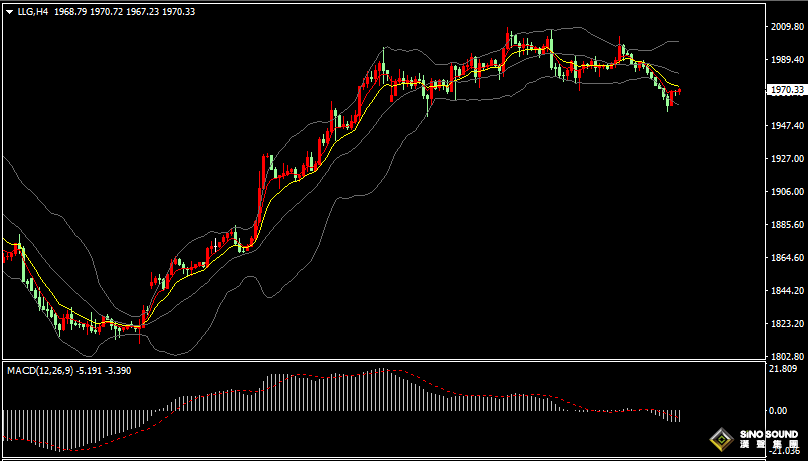
Task: Click the MACD 21.809 scale label
Action: (783, 369)
